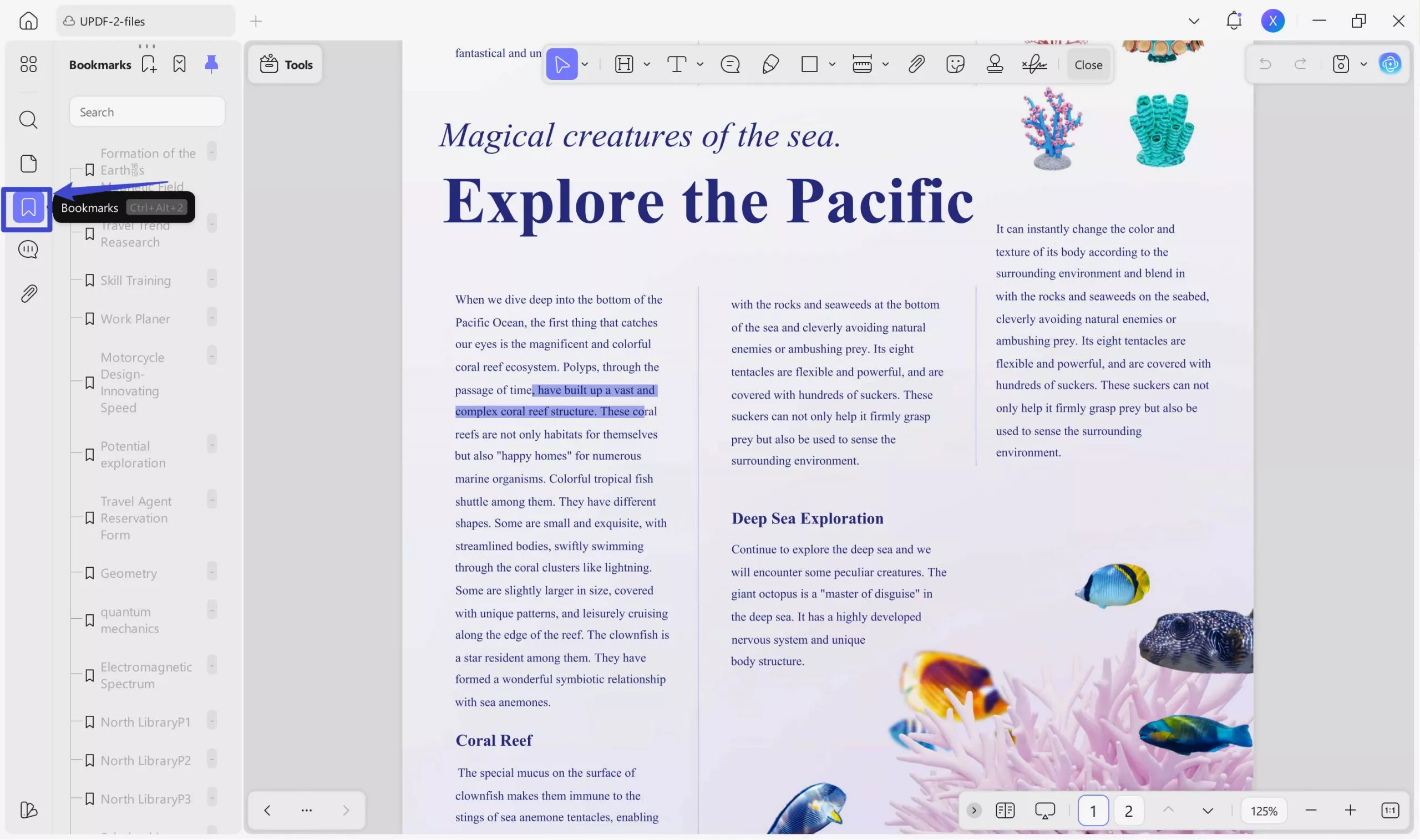Collapse the Skill Training bookmark entry

[x=212, y=278]
